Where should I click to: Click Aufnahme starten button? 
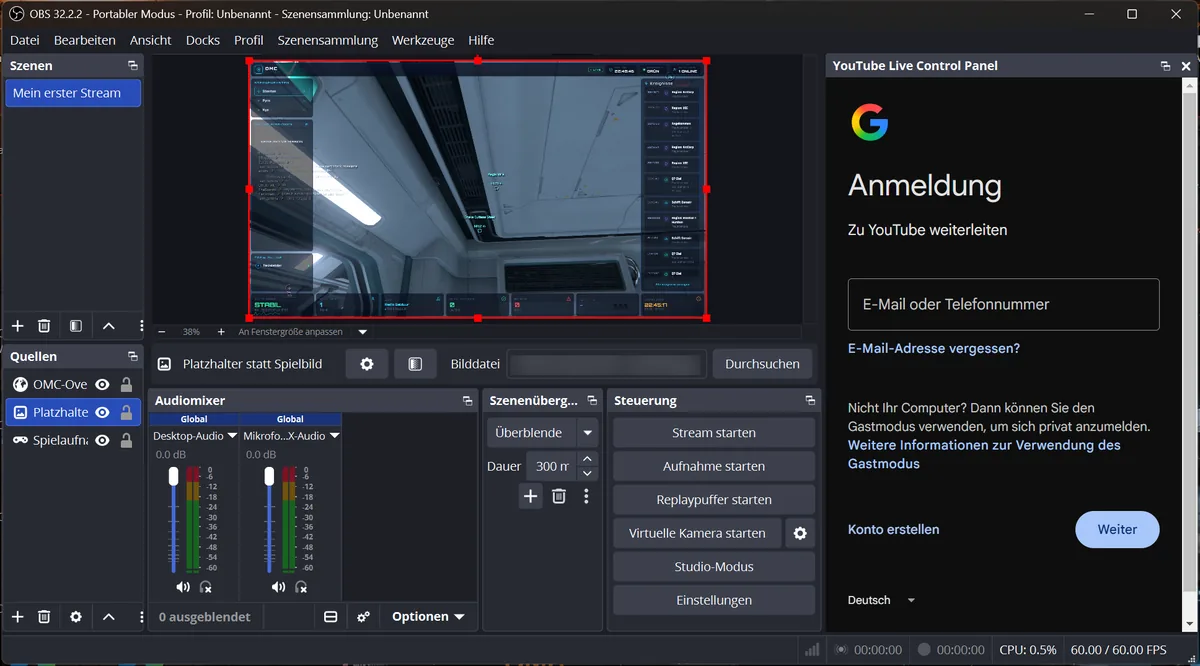714,466
